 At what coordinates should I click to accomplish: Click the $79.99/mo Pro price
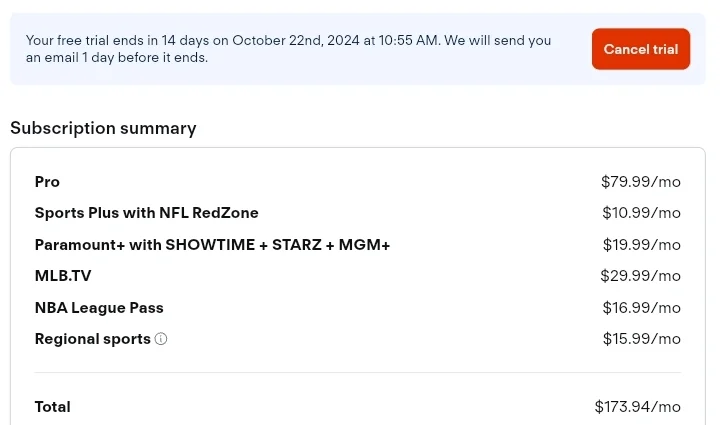(x=641, y=182)
